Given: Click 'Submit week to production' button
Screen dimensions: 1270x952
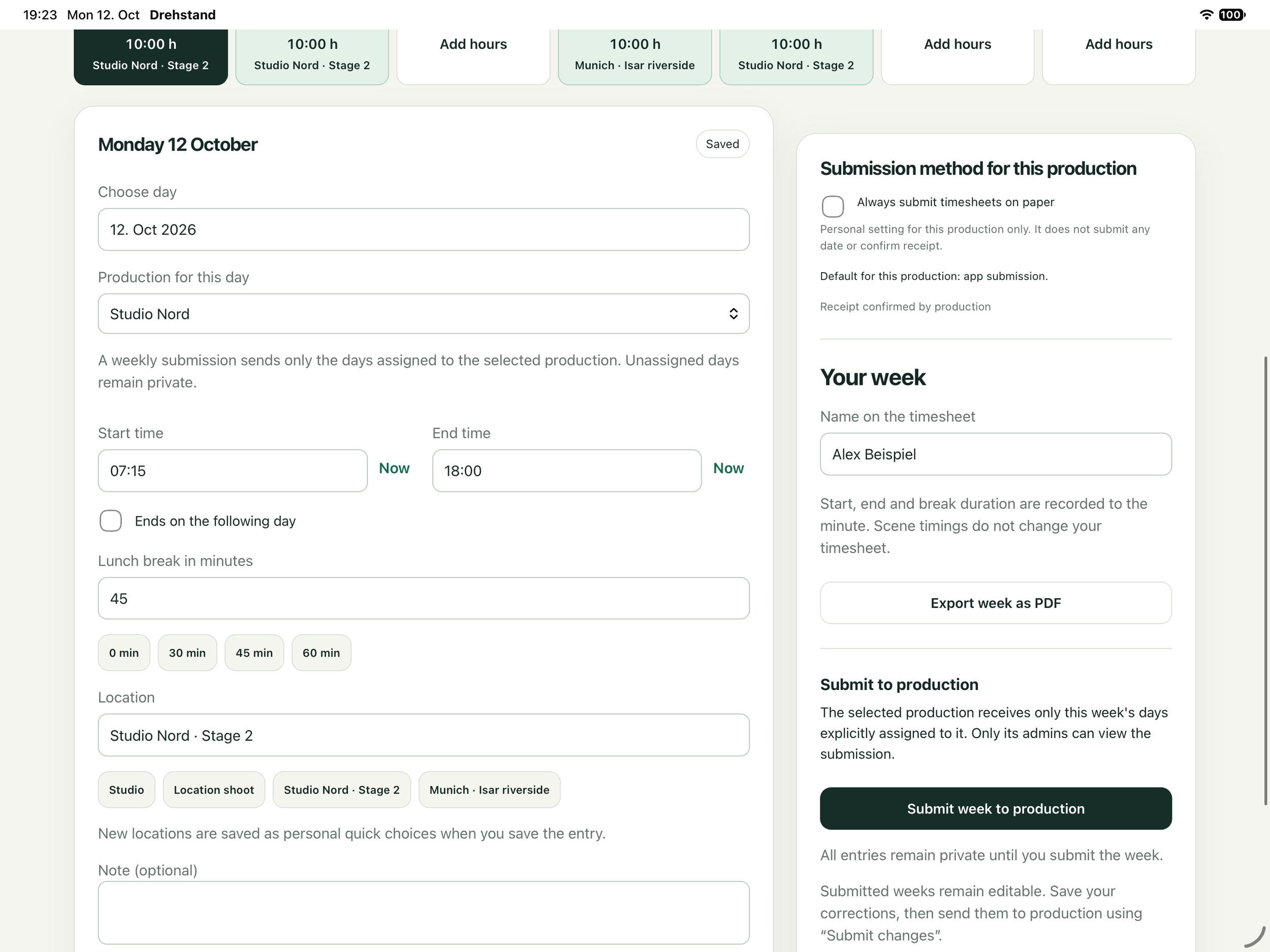Looking at the screenshot, I should [996, 808].
